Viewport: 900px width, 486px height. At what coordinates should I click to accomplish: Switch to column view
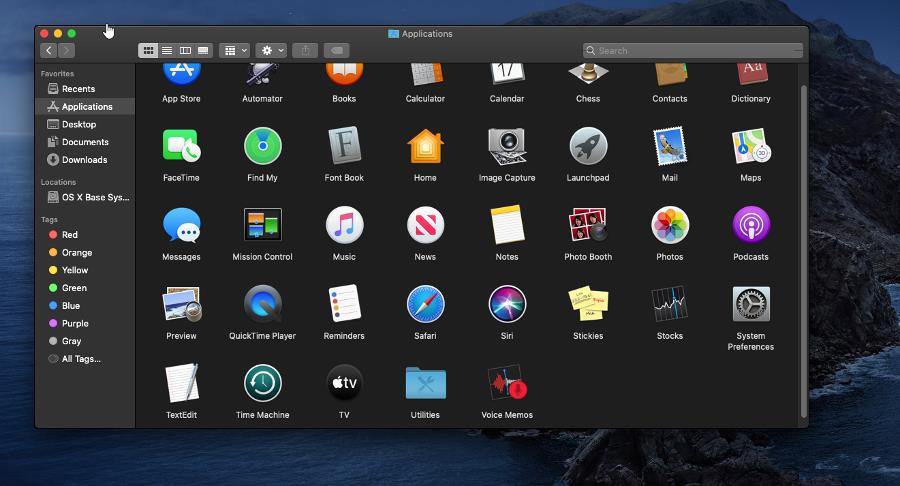pos(185,50)
